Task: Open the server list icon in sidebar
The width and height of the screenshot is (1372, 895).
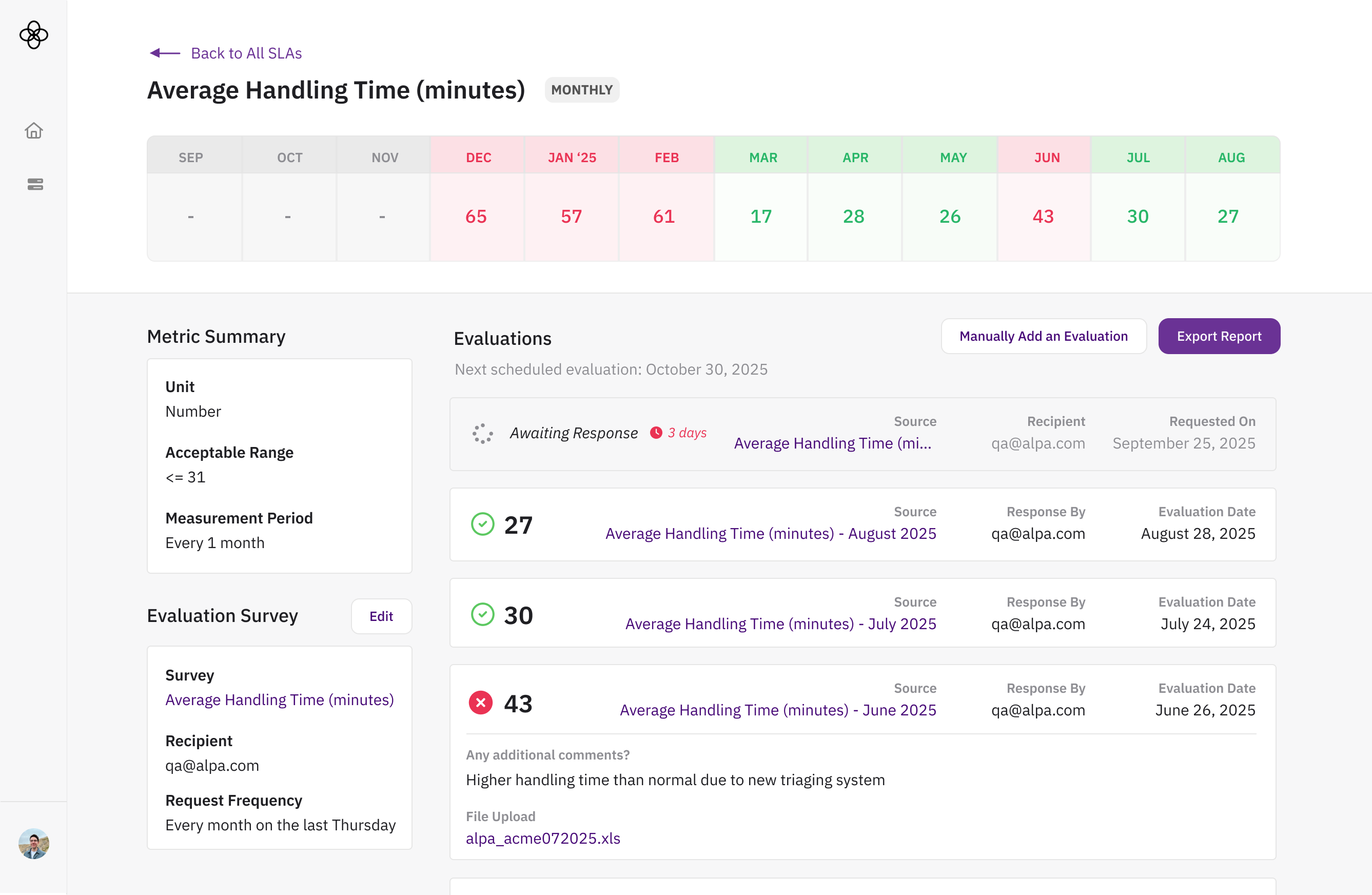Action: (35, 185)
